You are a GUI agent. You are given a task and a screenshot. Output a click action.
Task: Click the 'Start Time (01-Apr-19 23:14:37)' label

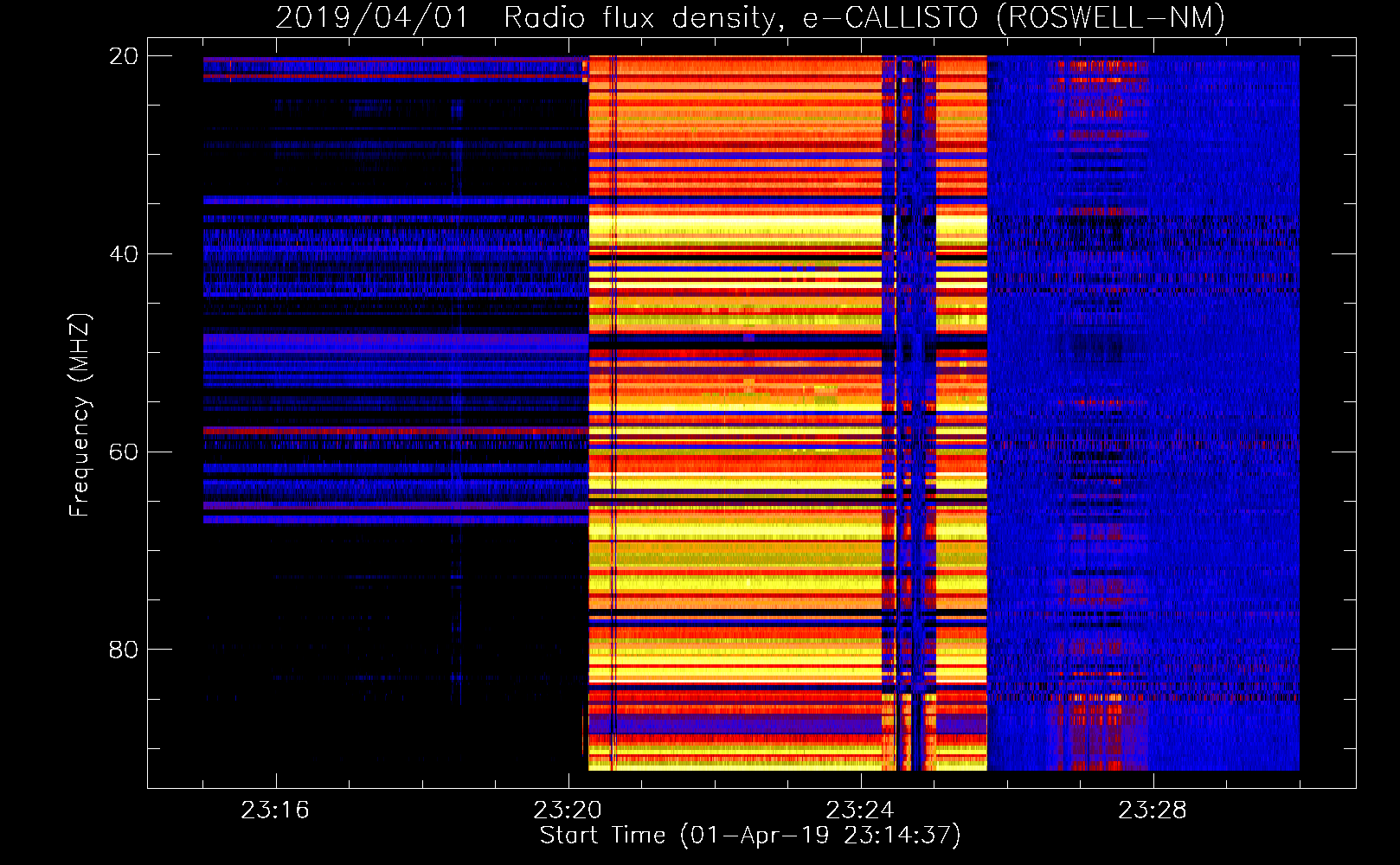750,836
